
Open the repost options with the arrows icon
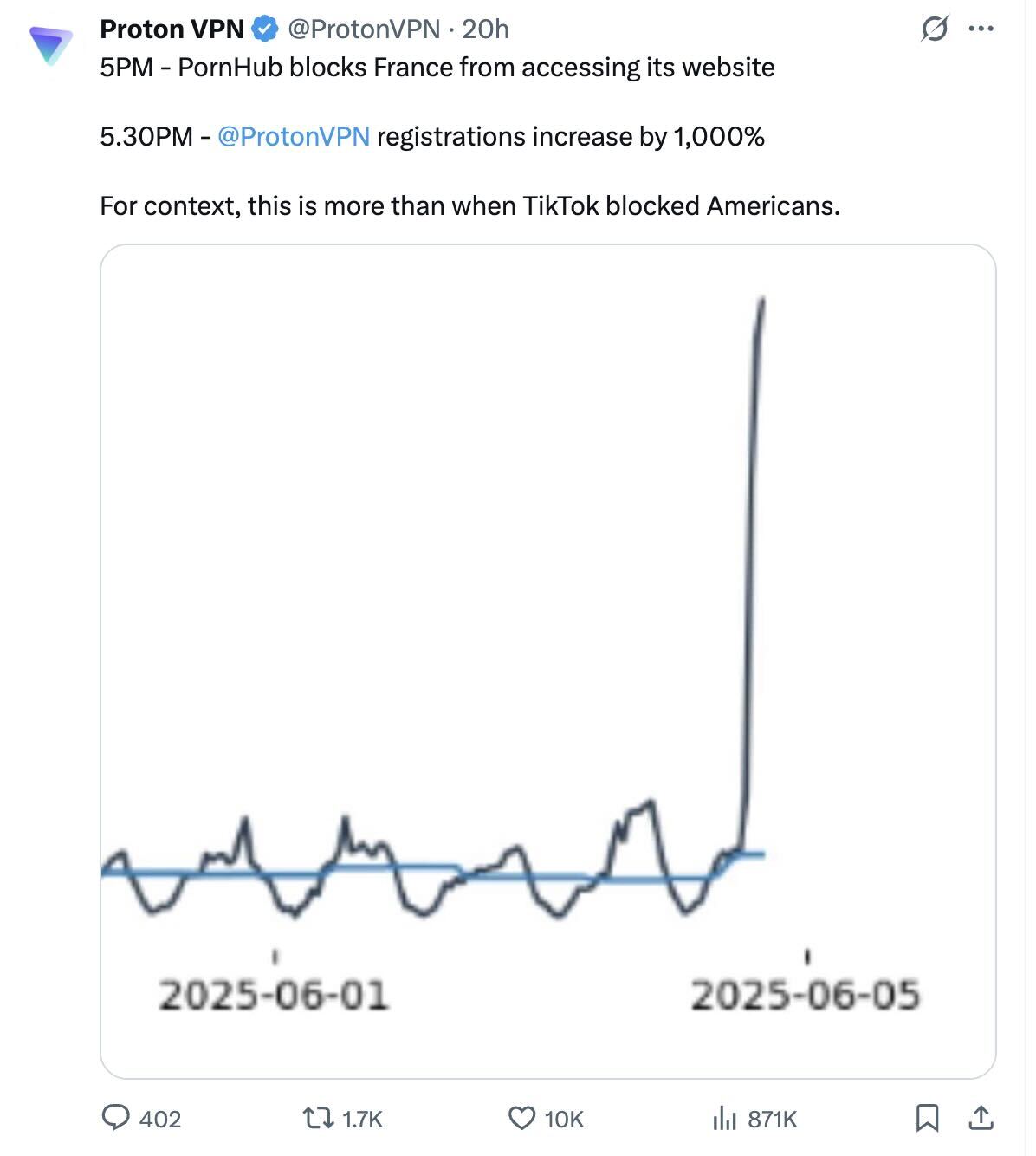coord(318,1118)
